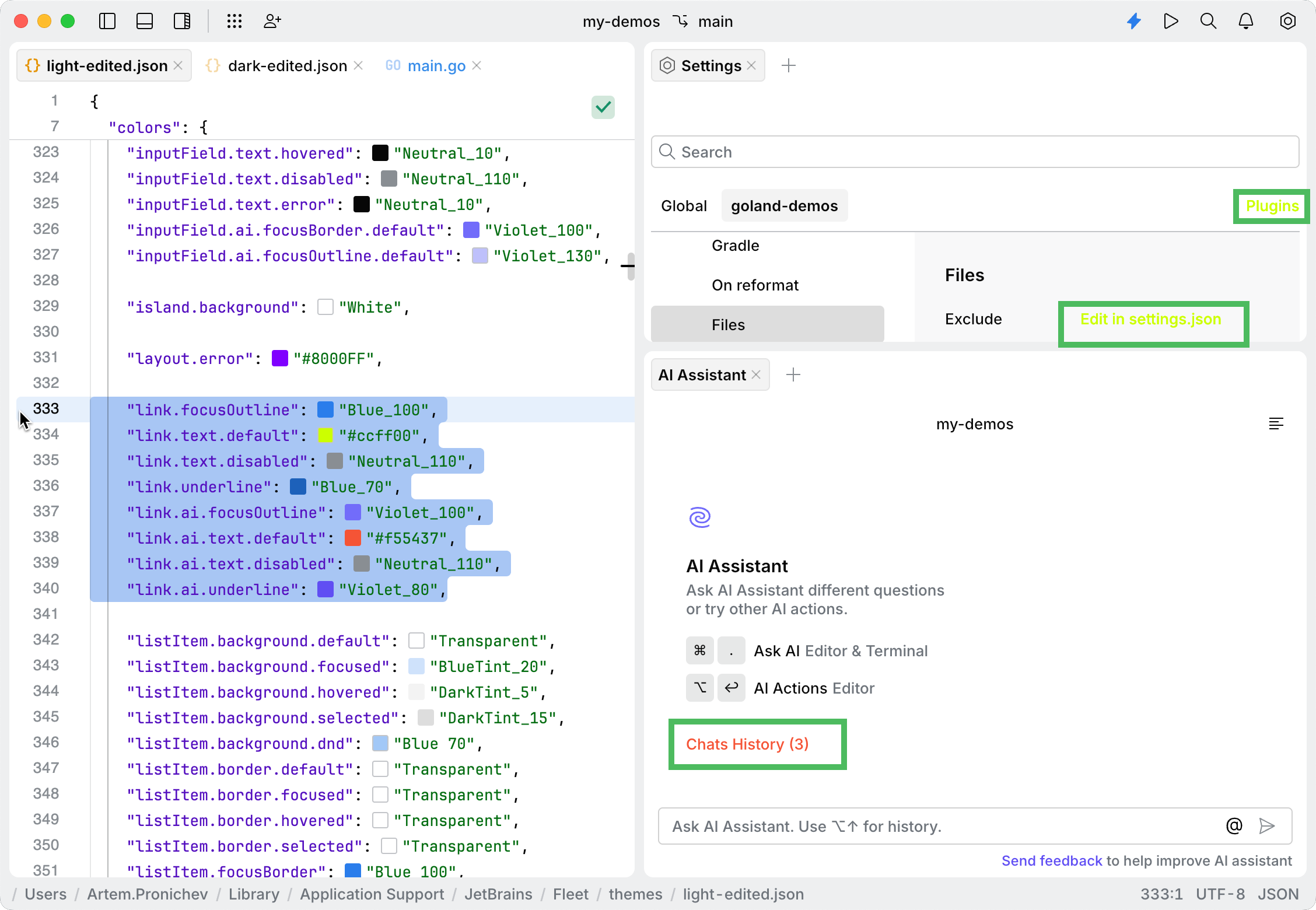
Task: Open AI Assistant chat list menu icon
Action: (x=1276, y=424)
